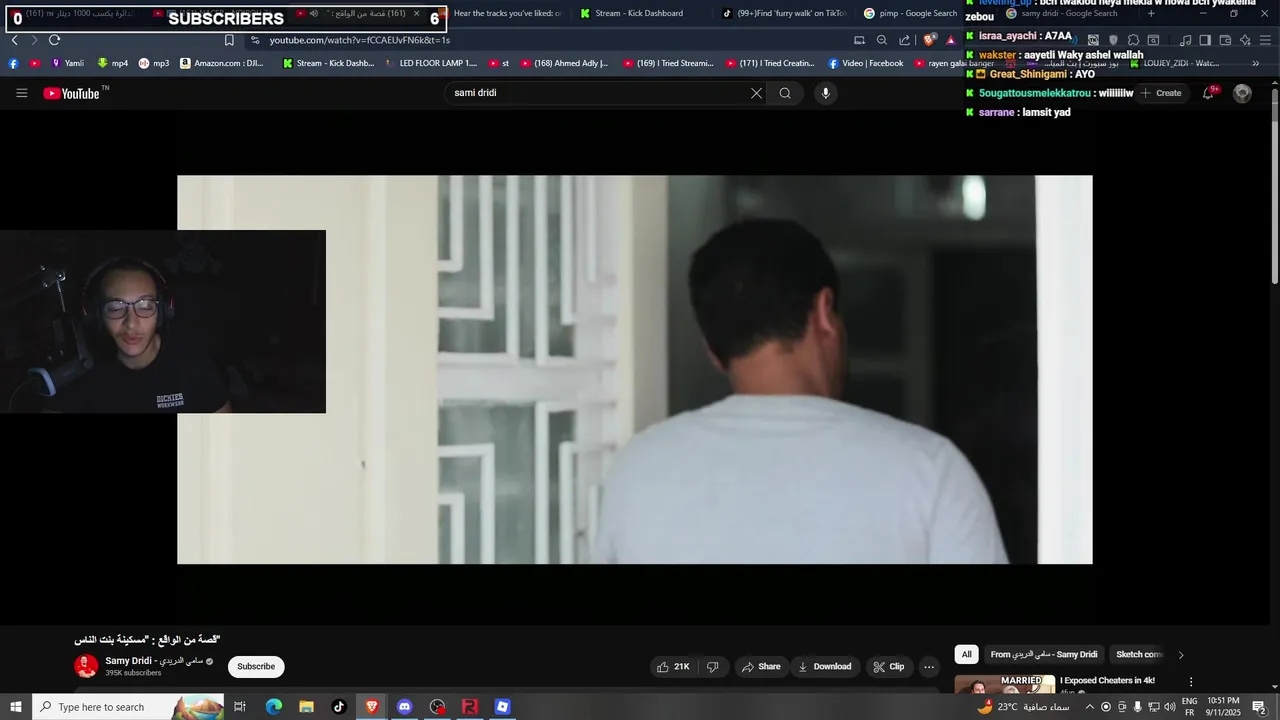Go back in browser history
1280x720 pixels.
(14, 40)
